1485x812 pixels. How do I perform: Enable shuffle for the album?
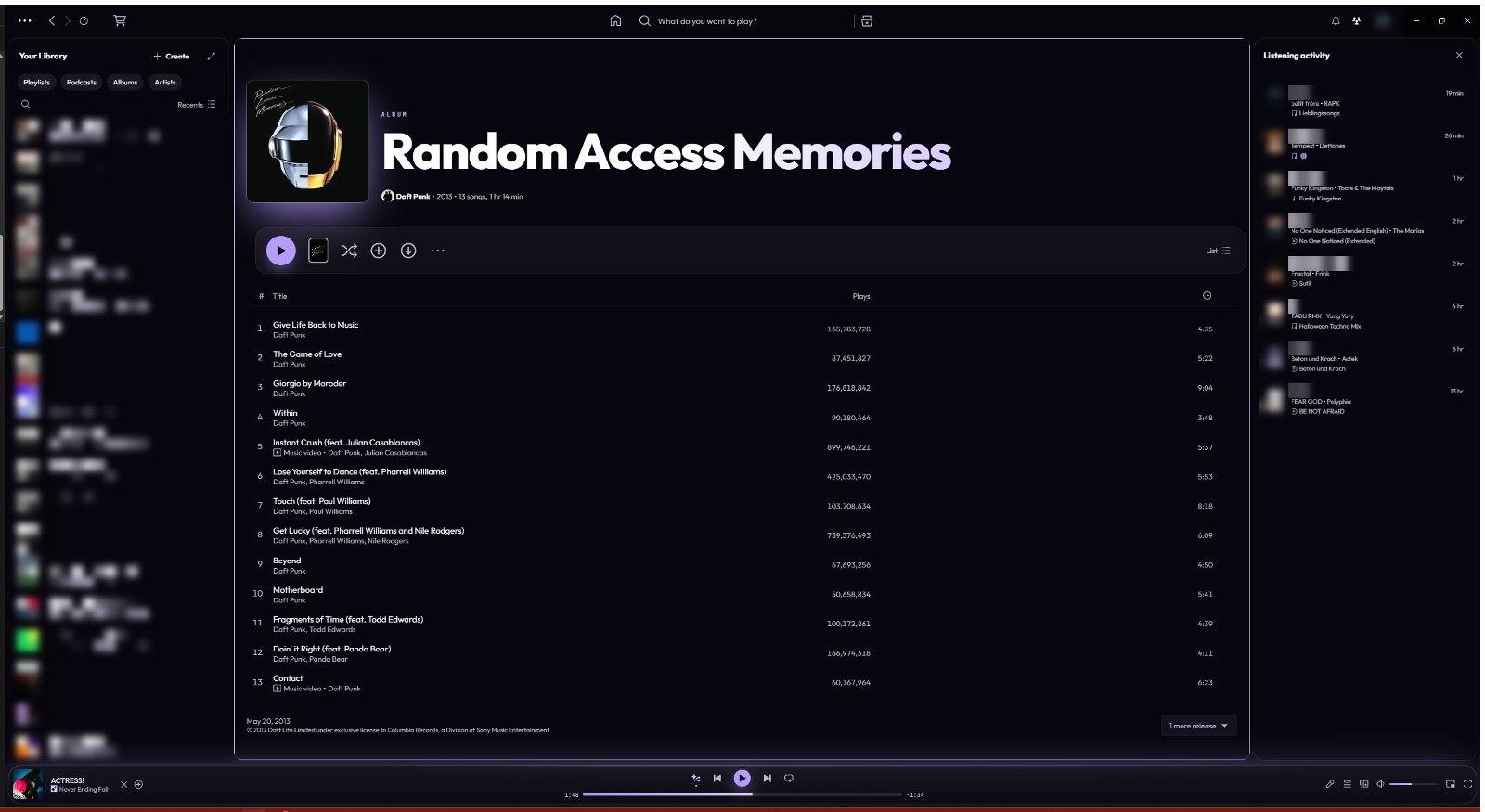point(349,251)
